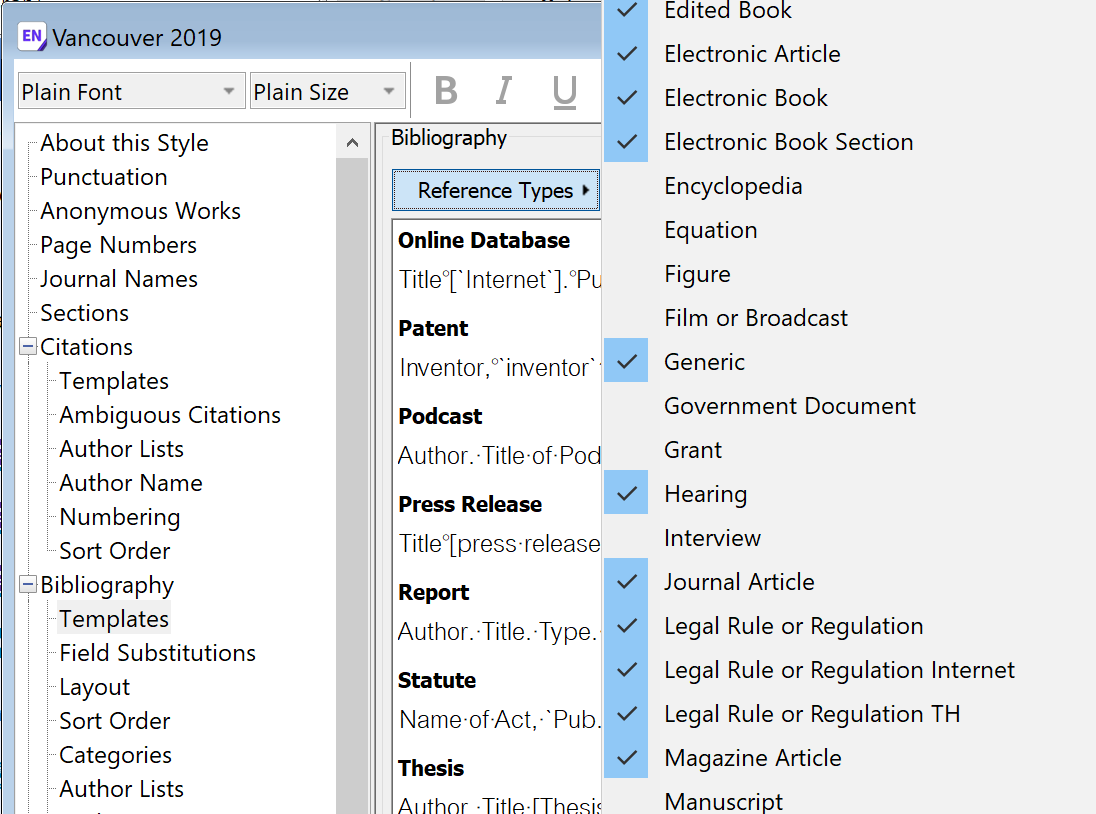Open Layout settings

coord(94,688)
